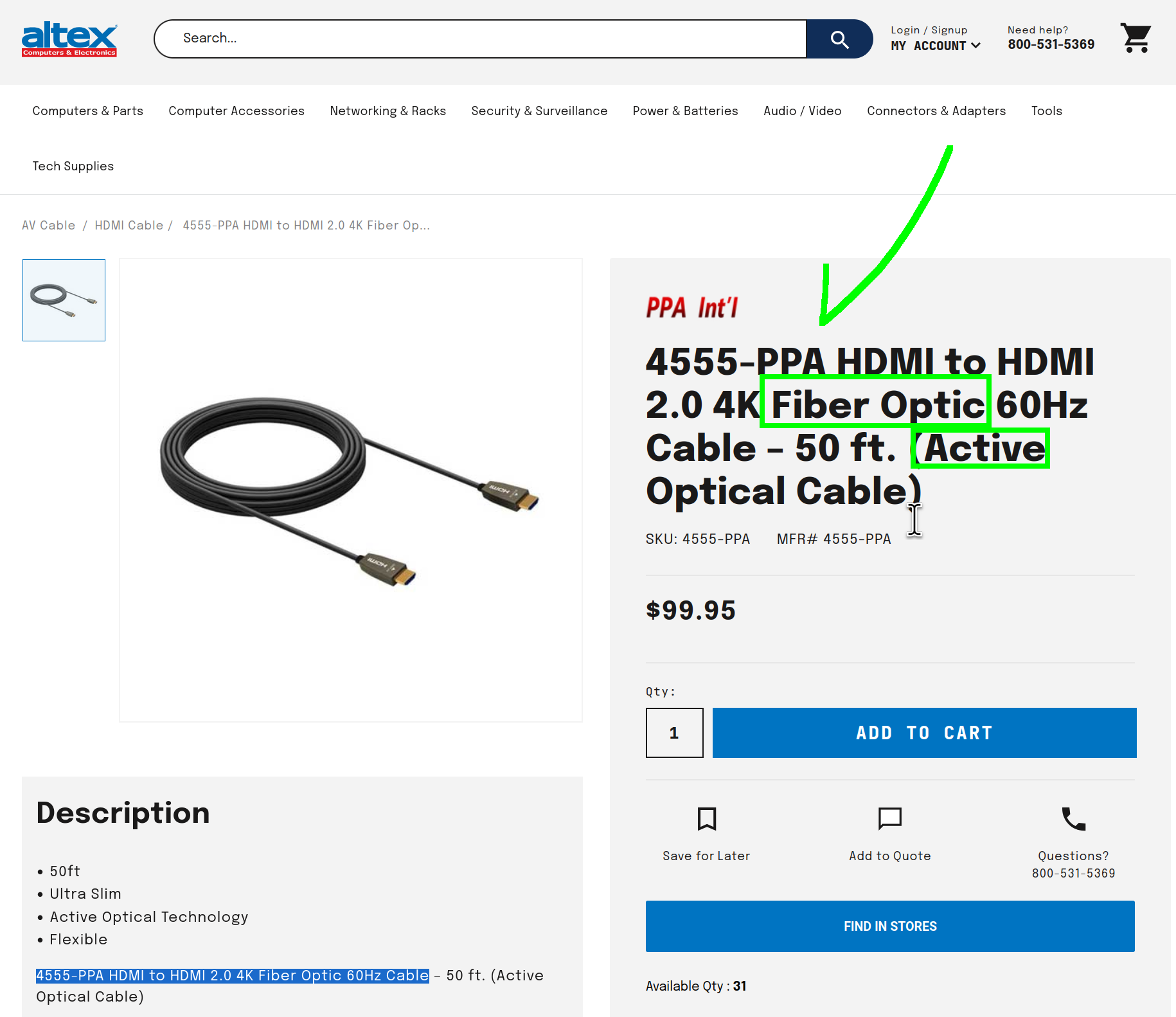Click the Questions phone icon
Image resolution: width=1176 pixels, height=1017 pixels.
[x=1073, y=819]
